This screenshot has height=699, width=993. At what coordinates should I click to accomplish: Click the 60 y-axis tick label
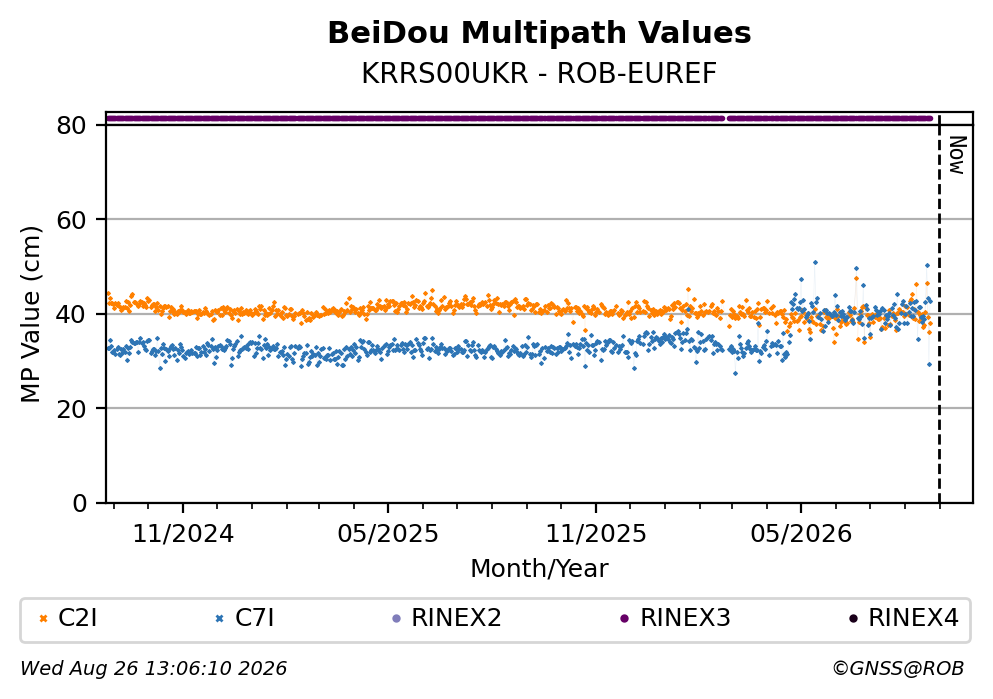click(71, 220)
